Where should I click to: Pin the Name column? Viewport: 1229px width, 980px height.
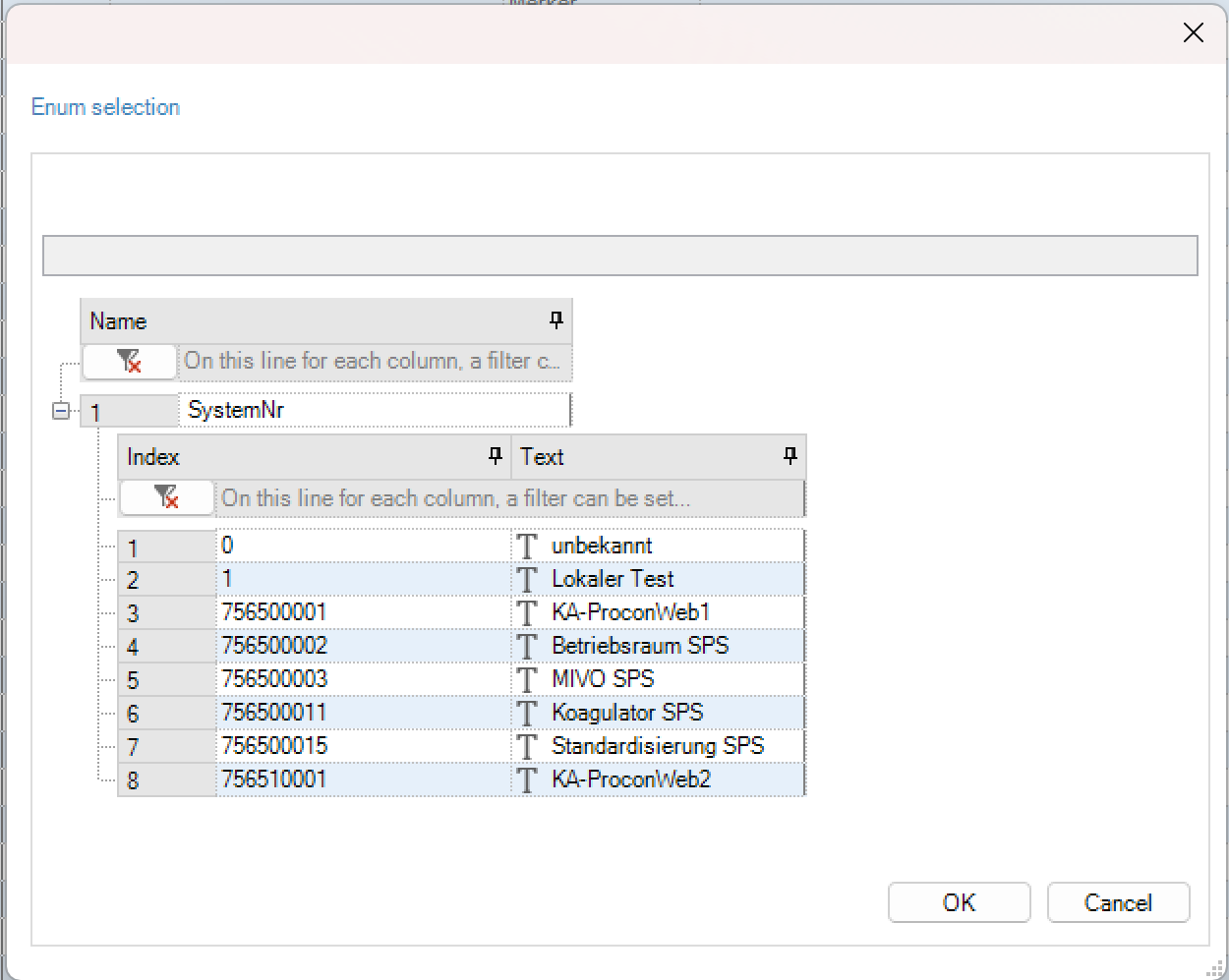tap(556, 319)
